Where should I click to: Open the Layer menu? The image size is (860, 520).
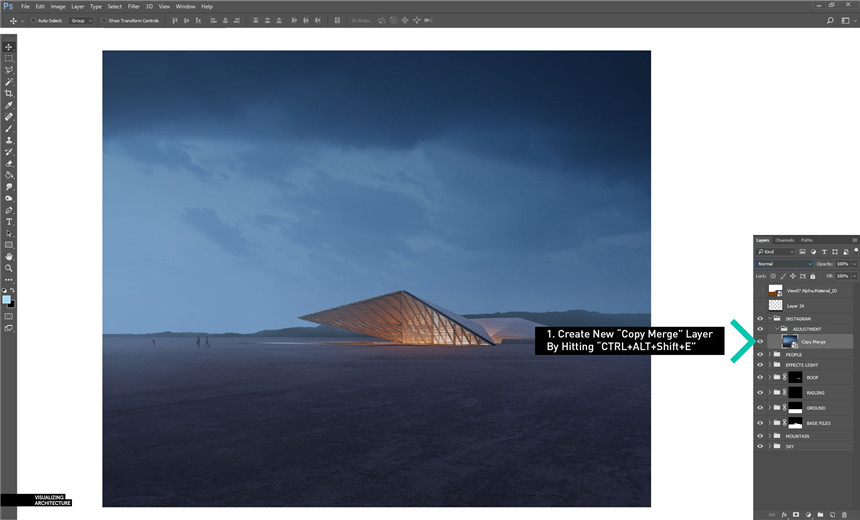77,6
